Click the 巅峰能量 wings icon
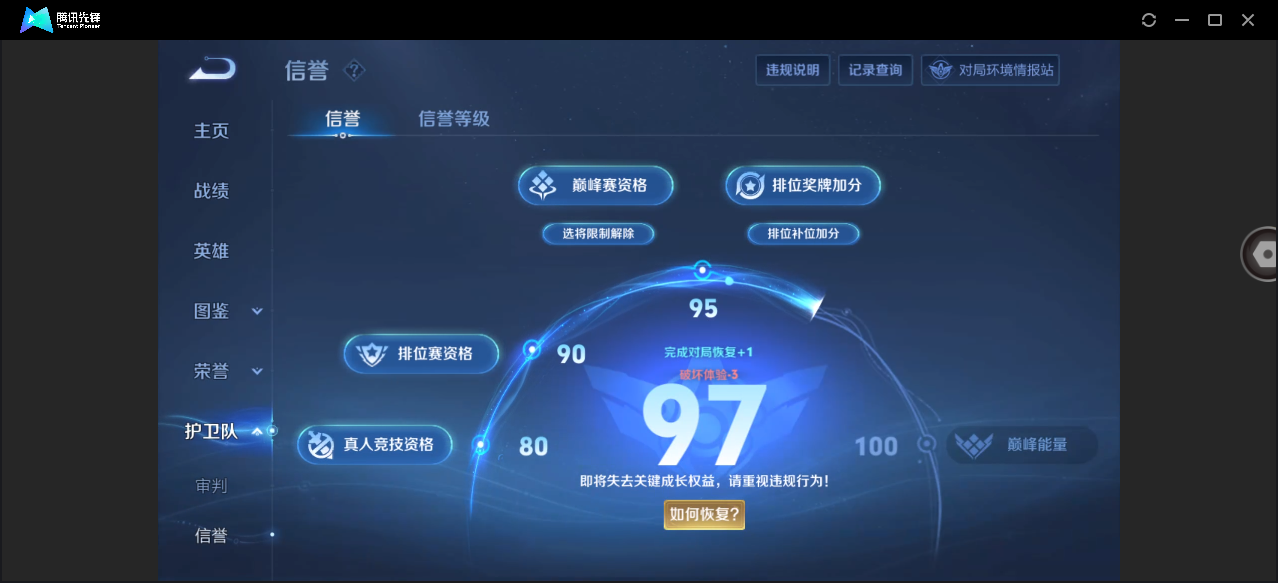The width and height of the screenshot is (1278, 583). pyautogui.click(x=974, y=445)
